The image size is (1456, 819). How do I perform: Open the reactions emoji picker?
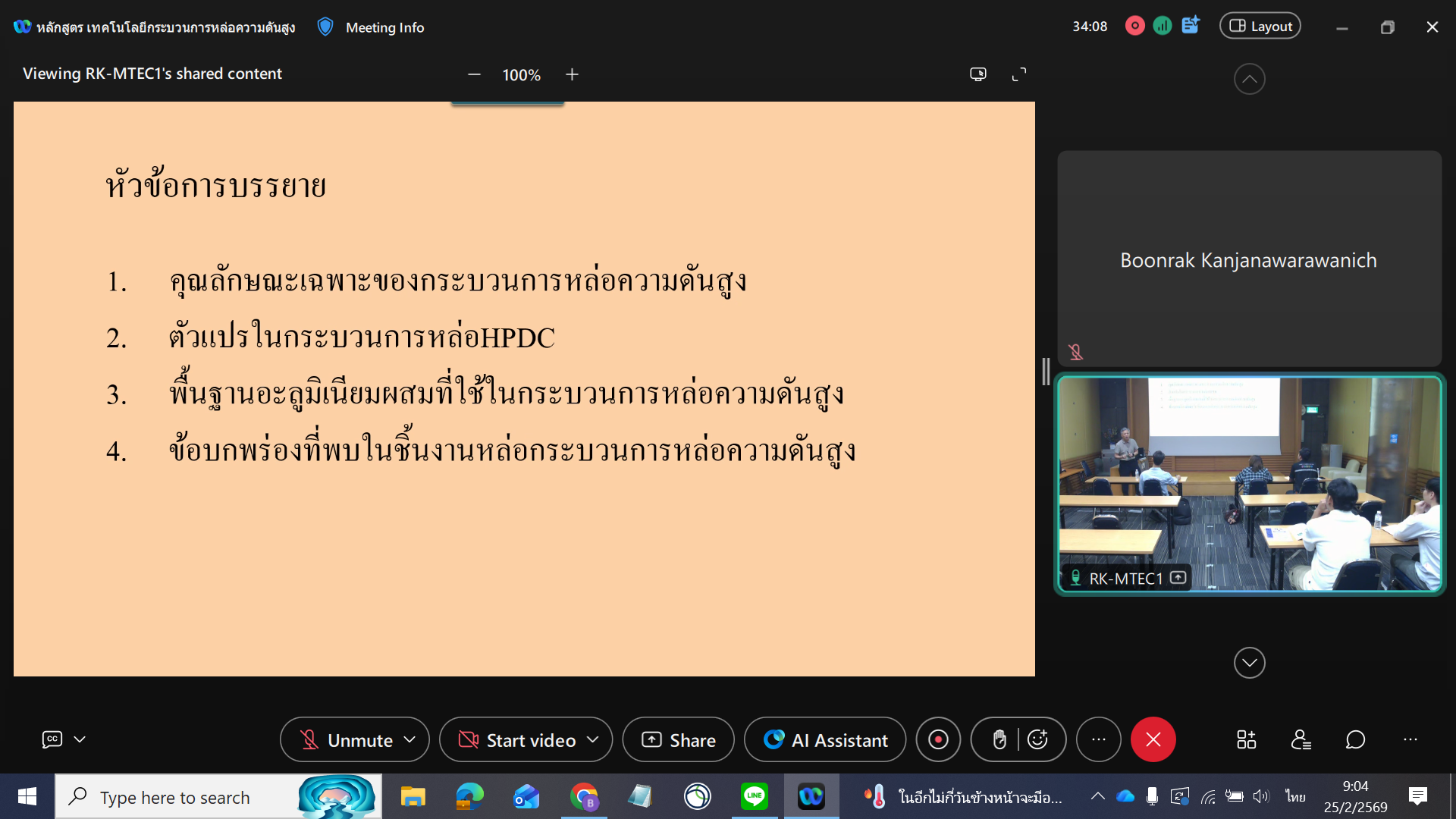coord(1037,739)
